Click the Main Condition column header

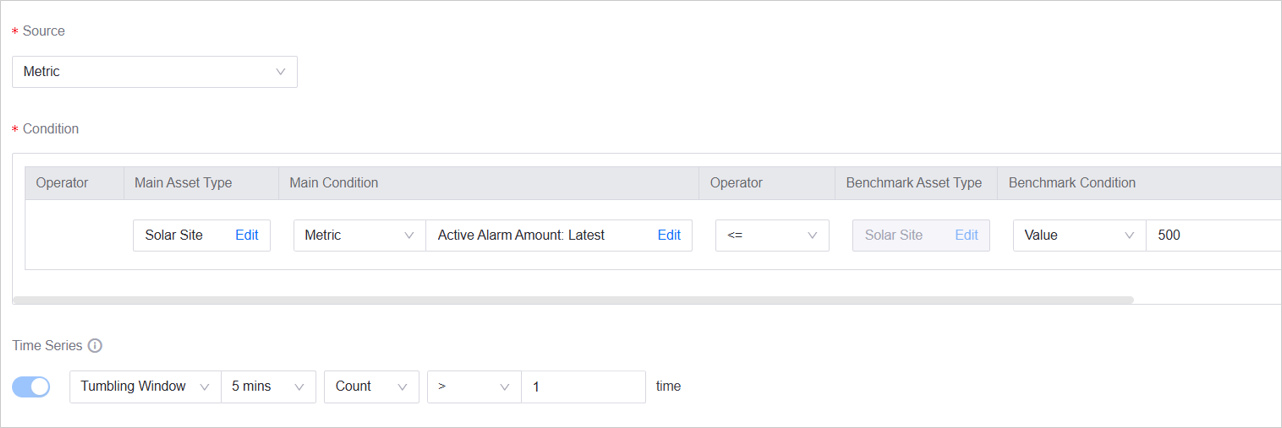[x=334, y=183]
